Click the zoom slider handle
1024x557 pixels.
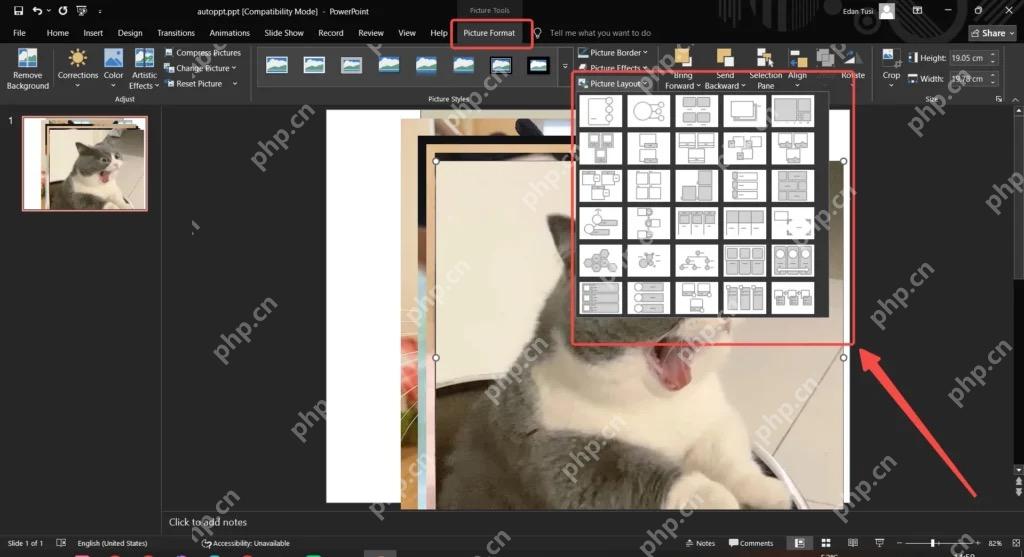pyautogui.click(x=933, y=543)
